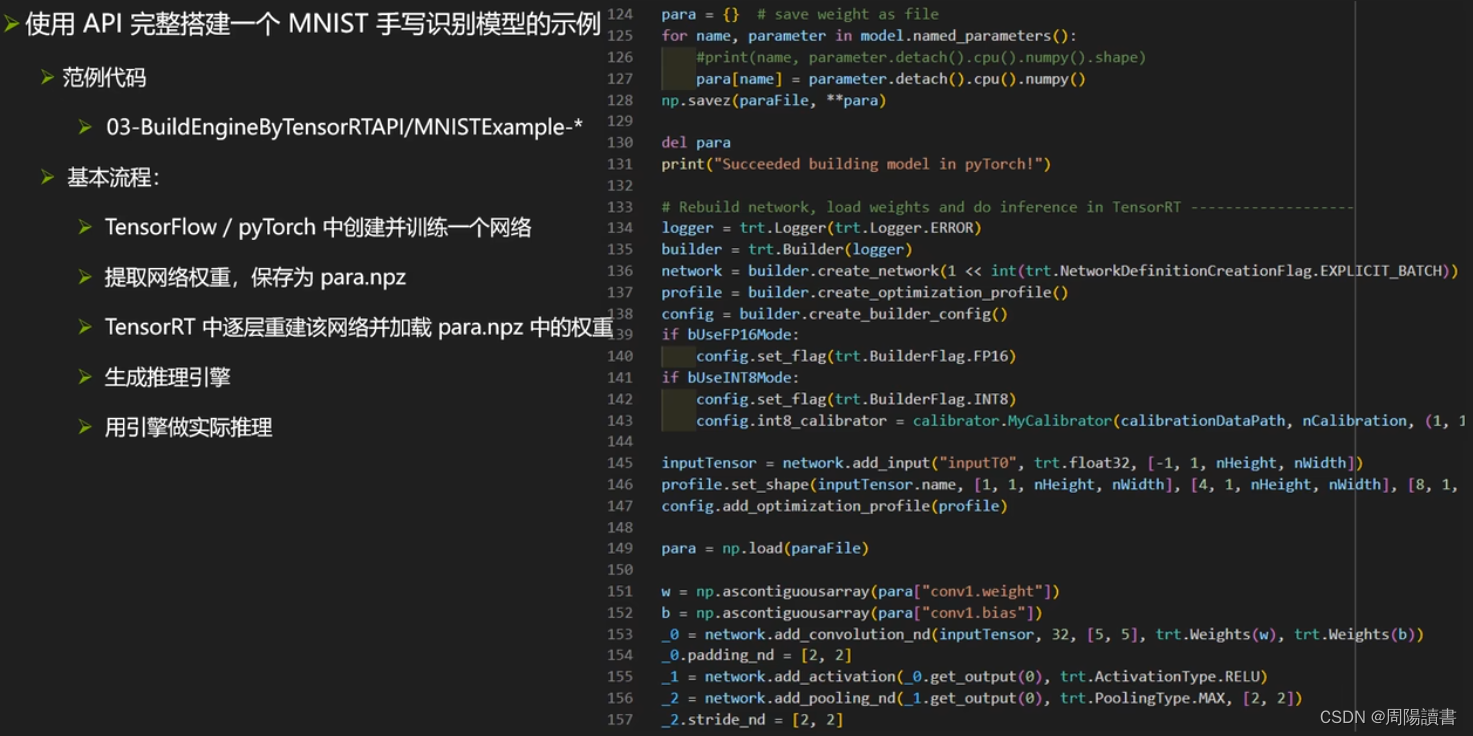Viewport: 1473px width, 736px height.
Task: Click the config.set_flag(trt.BuilderFlag.FP16) line
Action: click(856, 355)
